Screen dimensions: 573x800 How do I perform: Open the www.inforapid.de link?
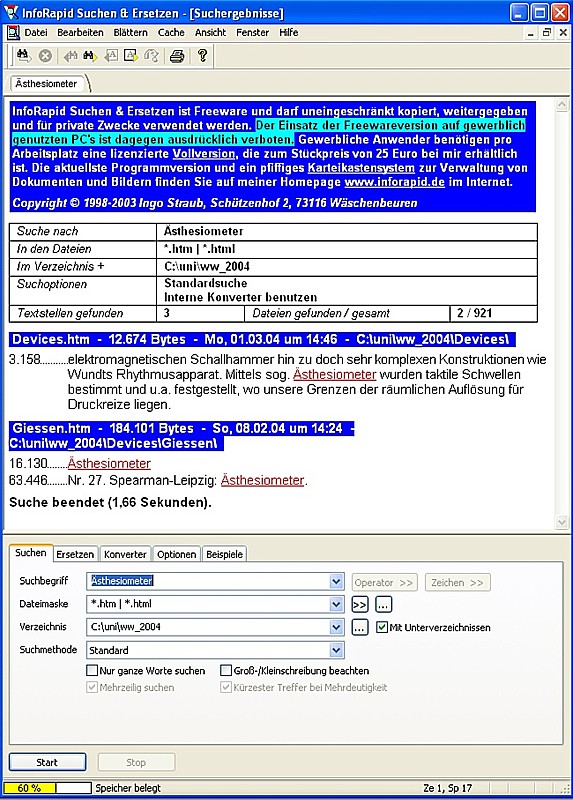(x=394, y=182)
